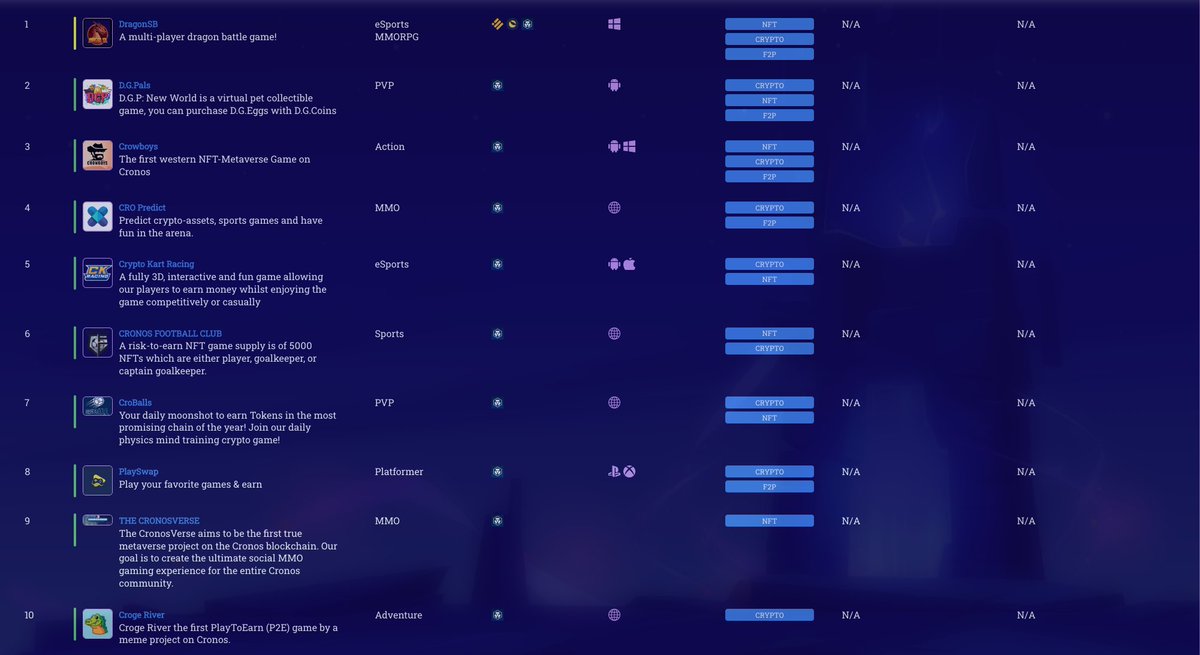Click the Cronos chain icon for THE CRONOSVERSE
Viewport: 1200px width, 655px height.
tap(497, 520)
